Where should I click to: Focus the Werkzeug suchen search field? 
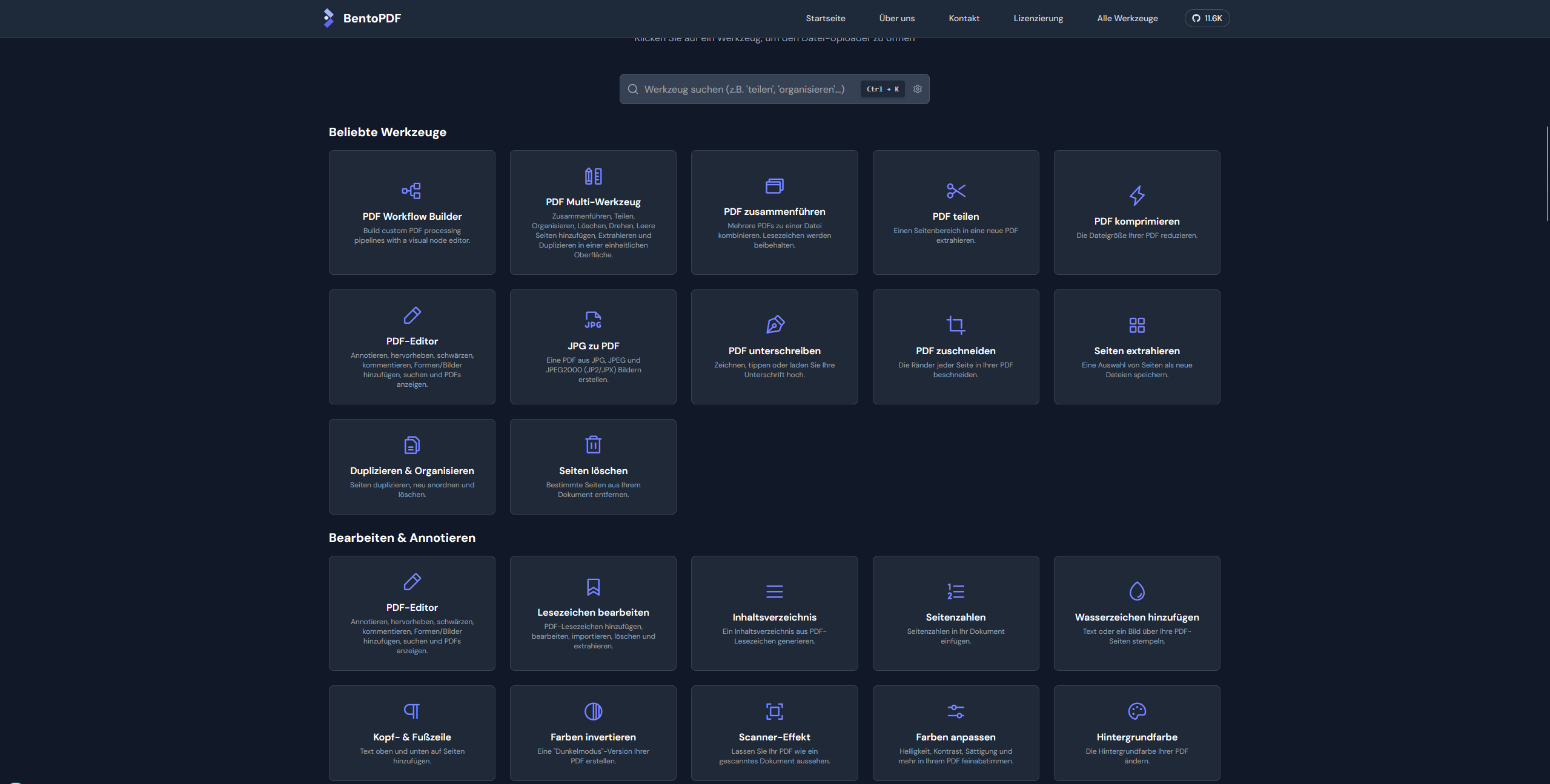click(744, 89)
